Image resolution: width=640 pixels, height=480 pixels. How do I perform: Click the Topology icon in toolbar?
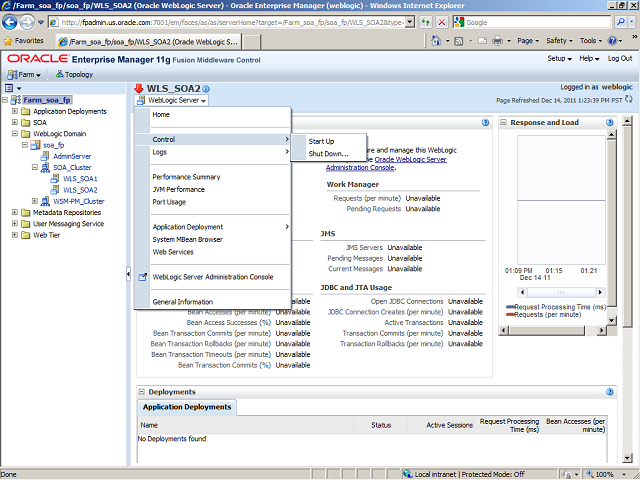click(x=74, y=74)
